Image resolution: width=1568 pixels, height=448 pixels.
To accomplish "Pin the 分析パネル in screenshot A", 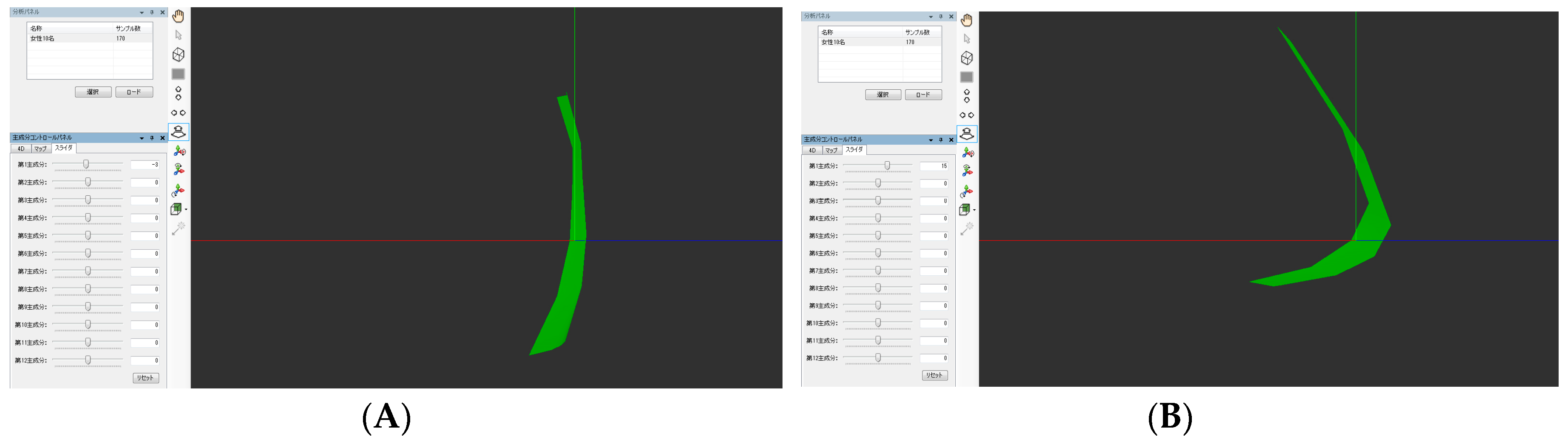I will (152, 12).
